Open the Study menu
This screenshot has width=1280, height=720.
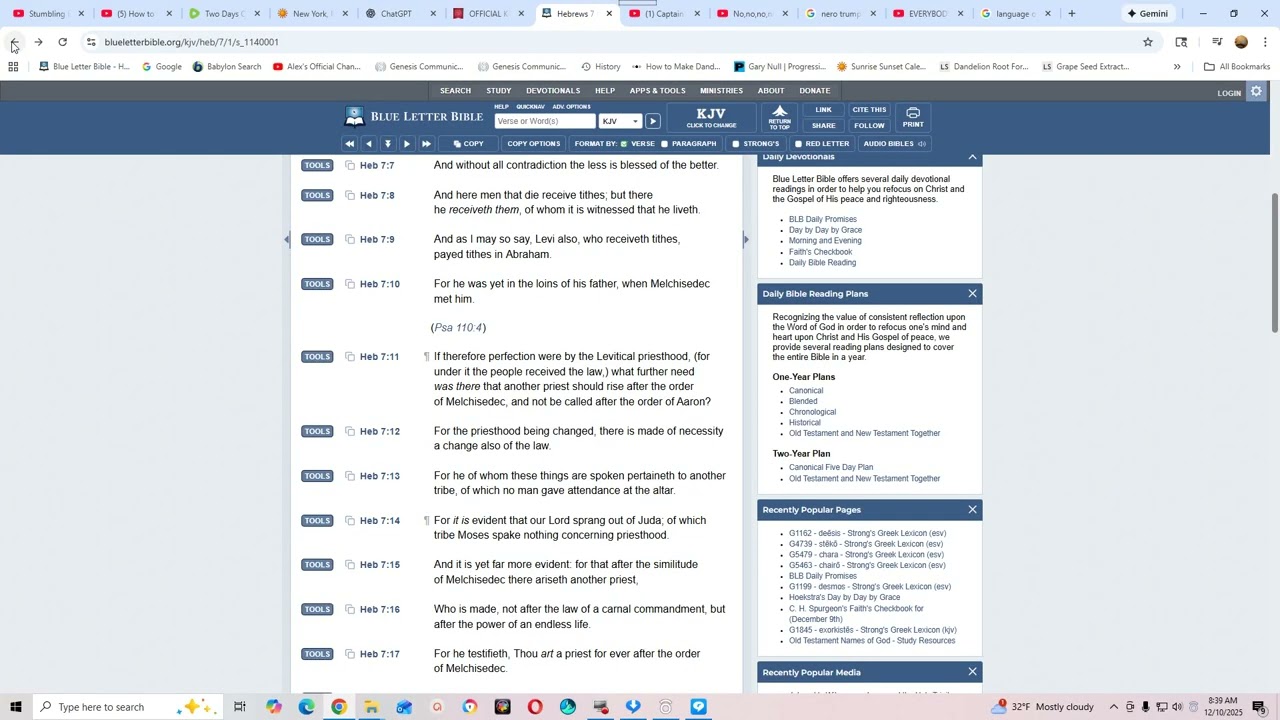pos(499,91)
